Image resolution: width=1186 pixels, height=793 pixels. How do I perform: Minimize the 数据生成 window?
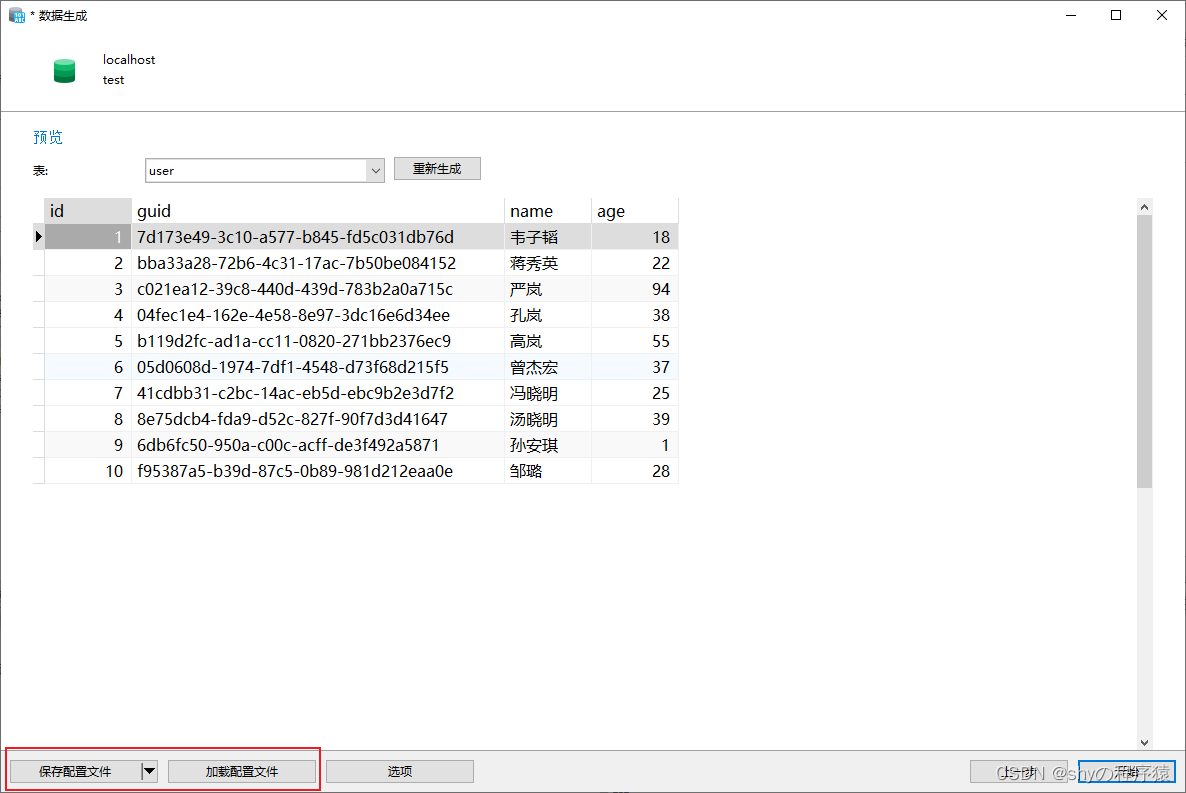coord(1071,15)
